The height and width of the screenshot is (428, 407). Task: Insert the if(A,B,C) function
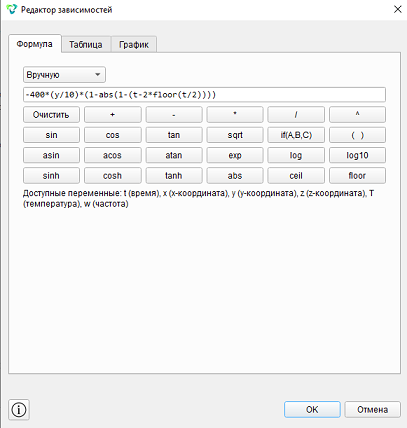pos(296,135)
